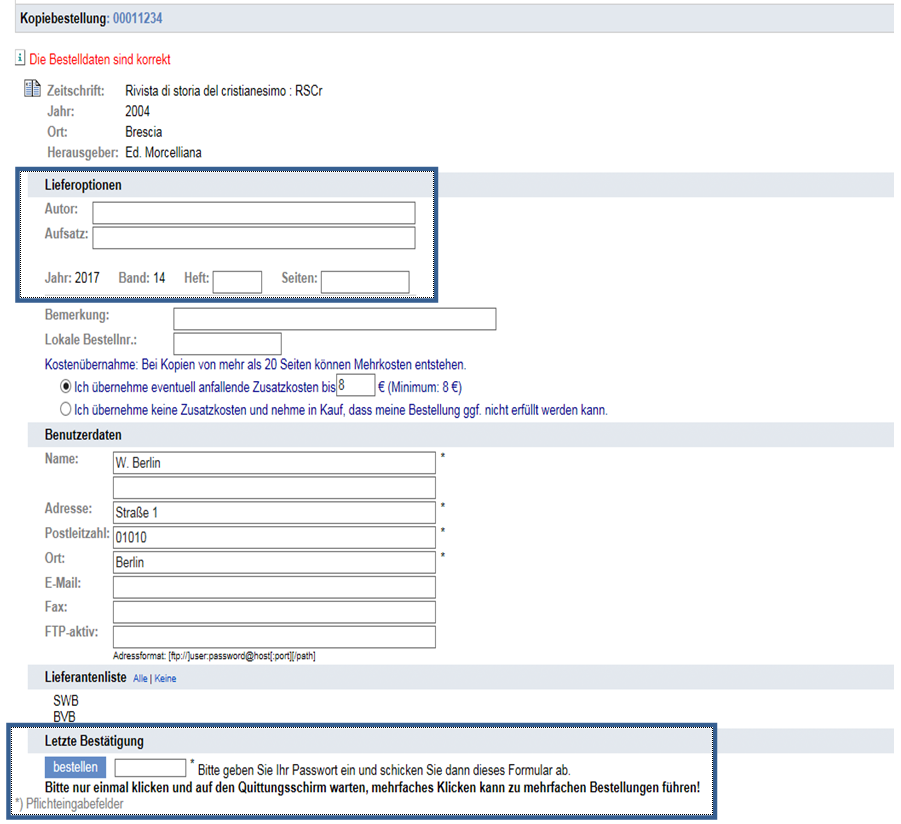Image resolution: width=901 pixels, height=824 pixels.
Task: Click the info icon beside Bestelldaten message
Action: [x=21, y=60]
